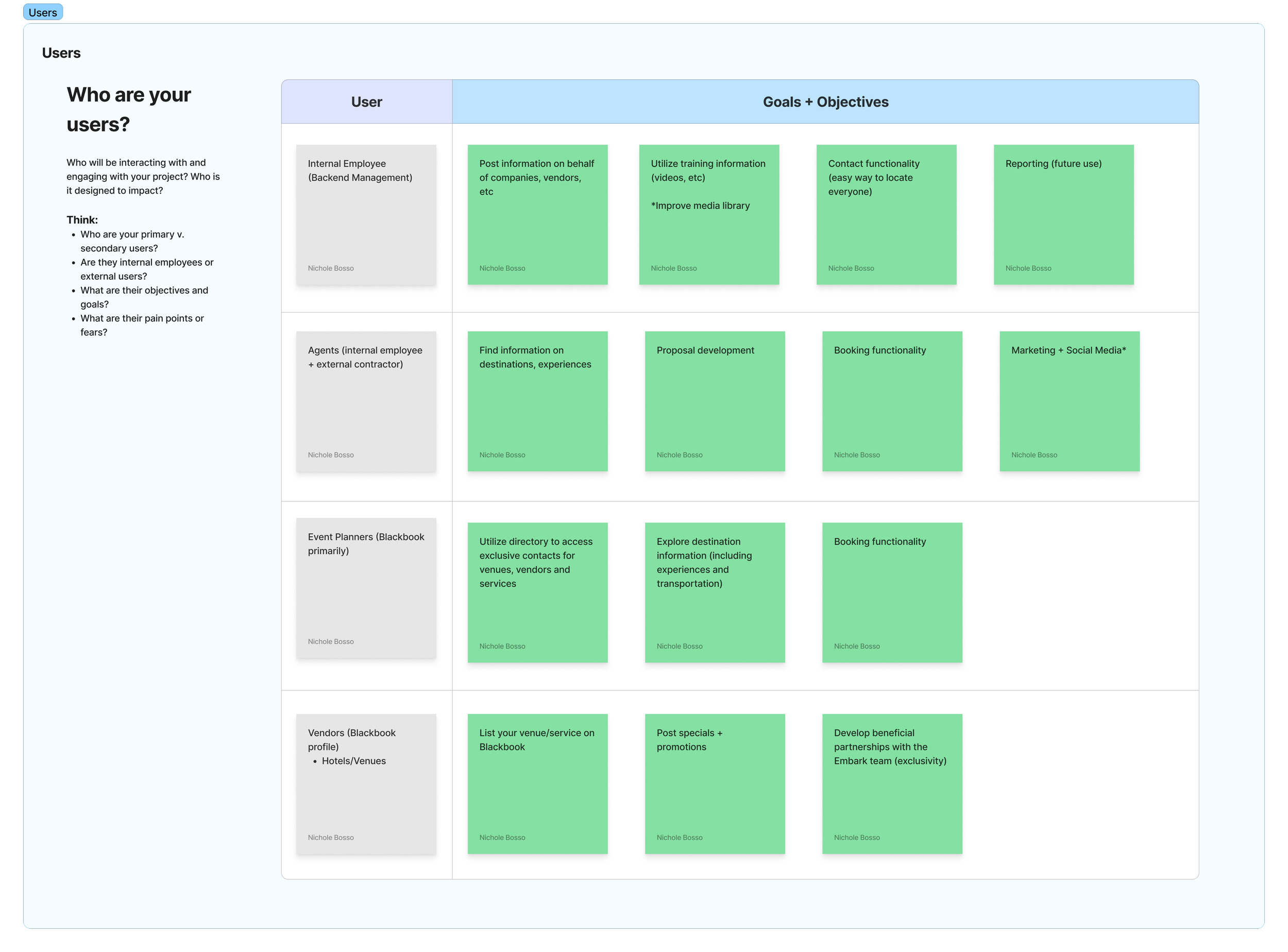Click the User column header
Screen dimensions: 1288x952
(x=366, y=101)
